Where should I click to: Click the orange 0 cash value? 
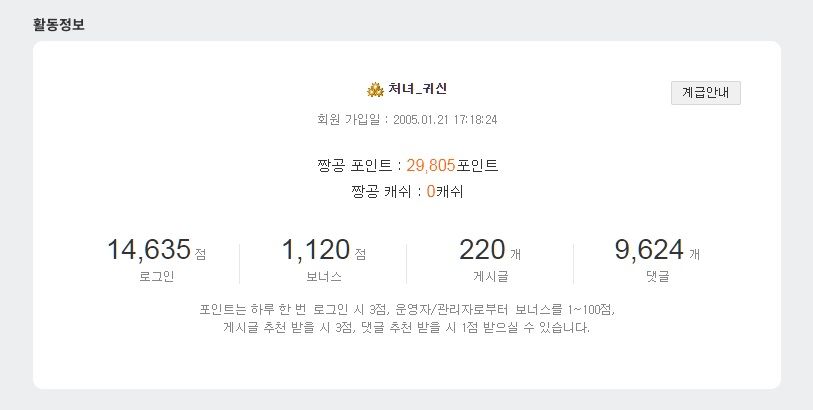[x=430, y=191]
